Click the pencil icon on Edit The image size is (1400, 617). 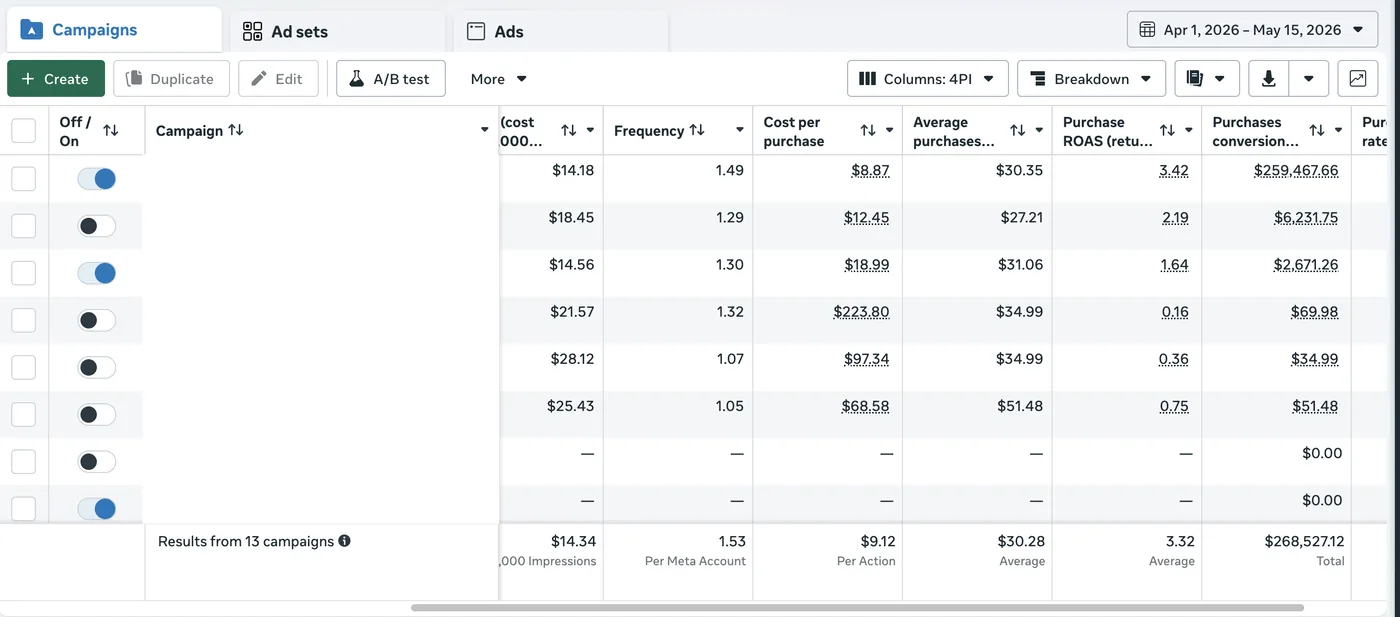pos(259,79)
